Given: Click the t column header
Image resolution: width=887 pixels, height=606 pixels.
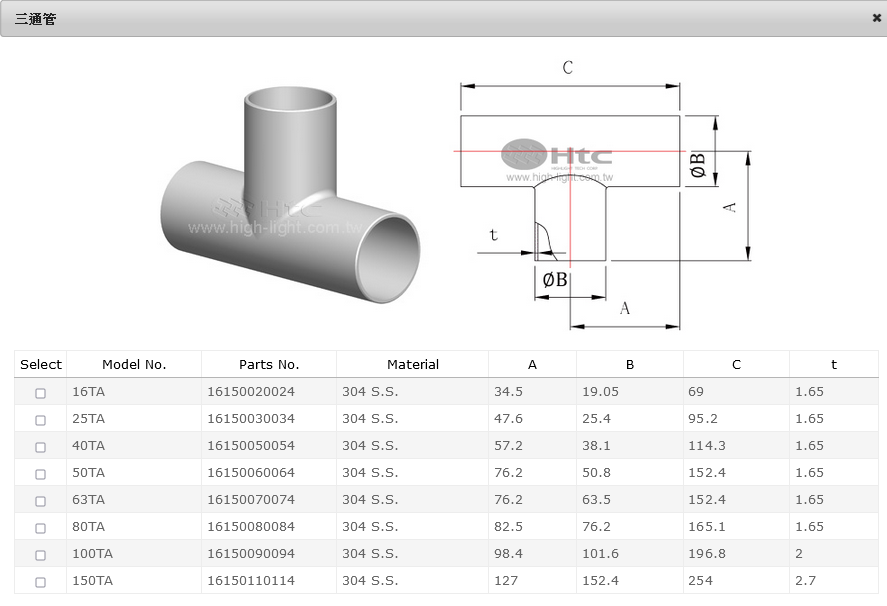Looking at the screenshot, I should tap(833, 365).
